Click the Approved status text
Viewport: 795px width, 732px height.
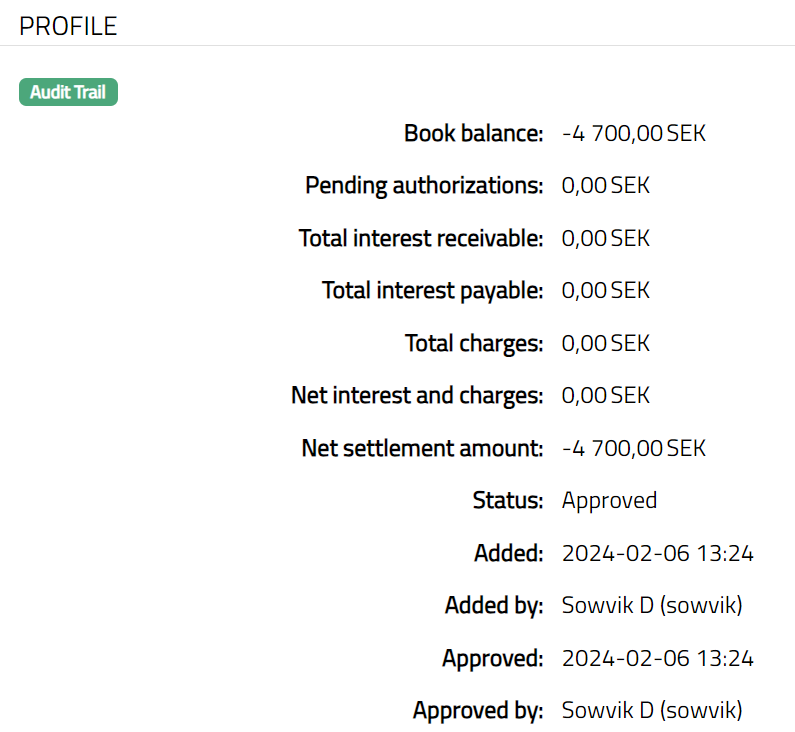coord(609,501)
